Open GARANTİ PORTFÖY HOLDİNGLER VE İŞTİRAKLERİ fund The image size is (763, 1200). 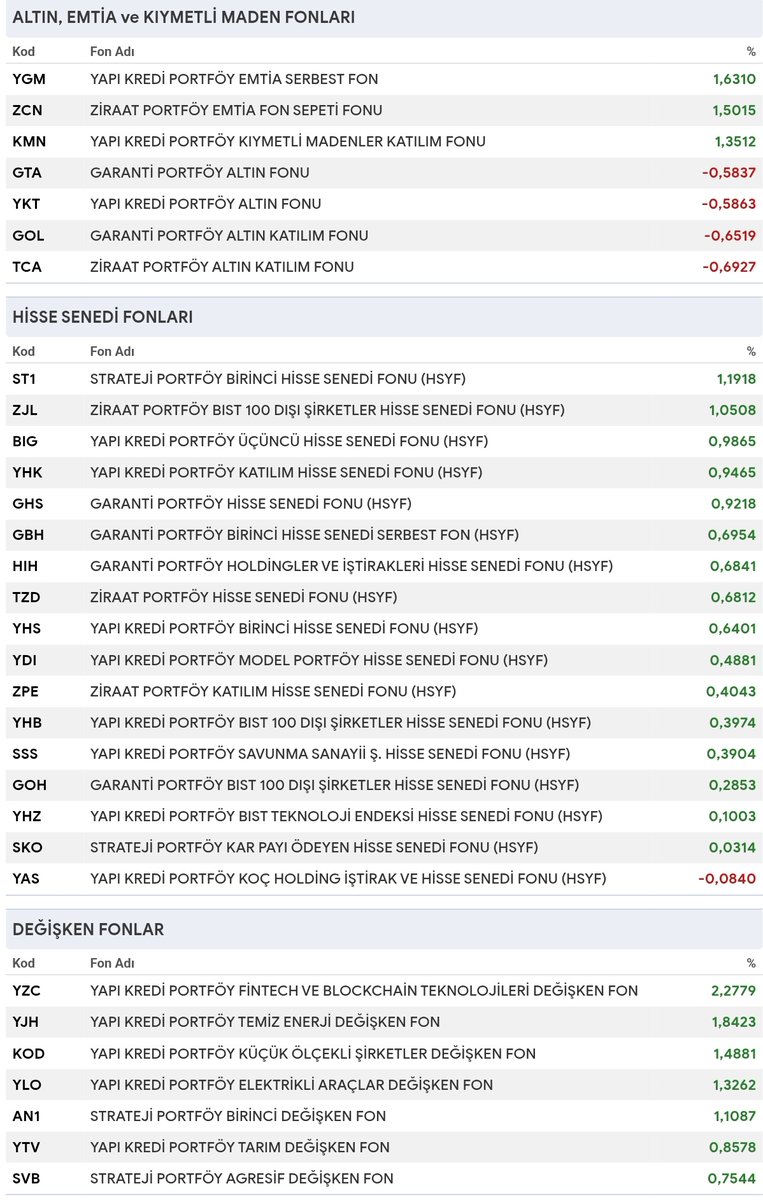351,566
